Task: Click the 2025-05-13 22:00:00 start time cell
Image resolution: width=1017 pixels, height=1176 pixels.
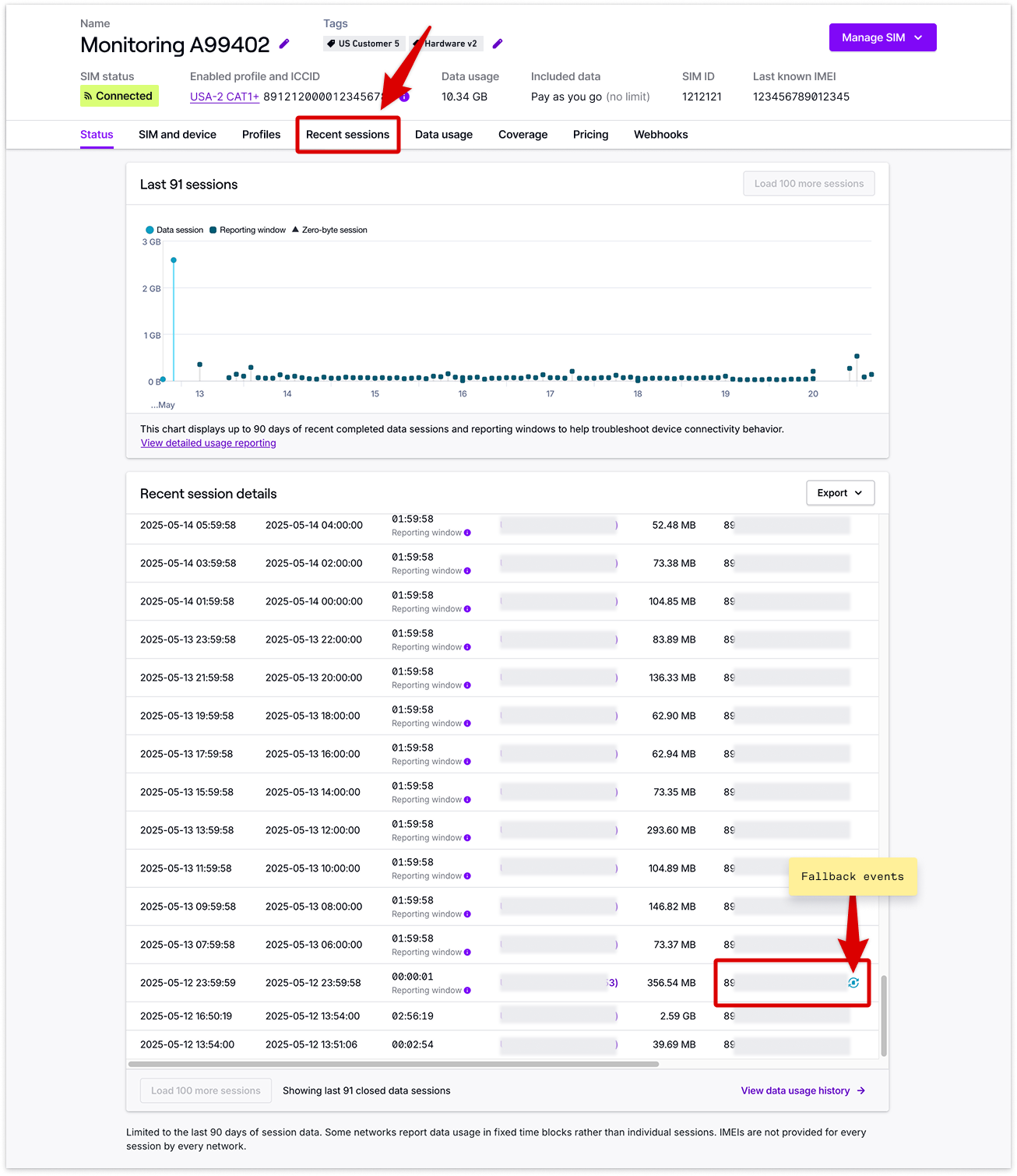Action: pyautogui.click(x=314, y=639)
